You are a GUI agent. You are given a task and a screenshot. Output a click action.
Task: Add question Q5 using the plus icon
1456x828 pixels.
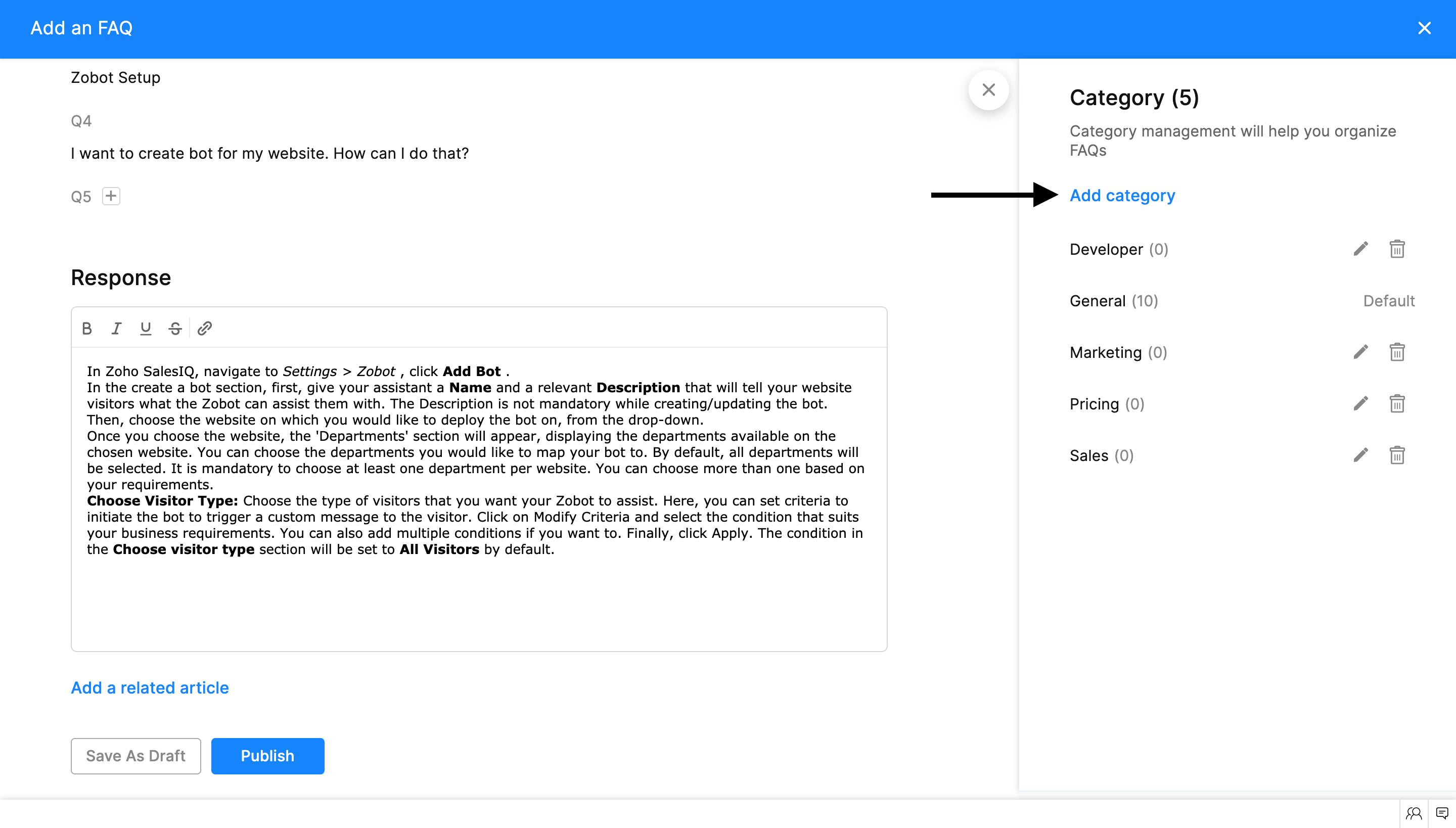pyautogui.click(x=111, y=196)
